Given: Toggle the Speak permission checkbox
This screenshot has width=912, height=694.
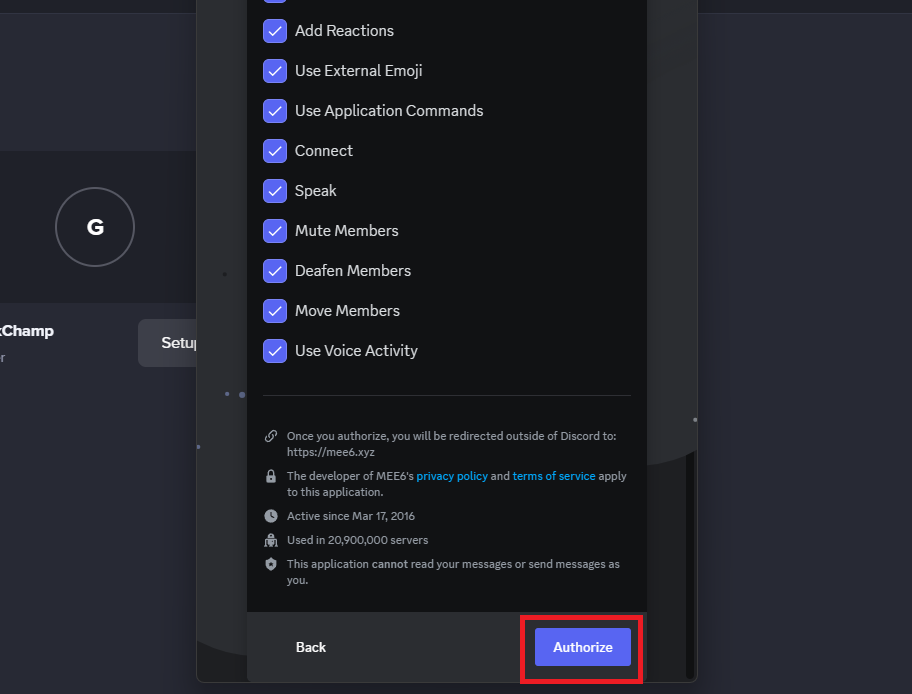Looking at the screenshot, I should click(x=275, y=191).
